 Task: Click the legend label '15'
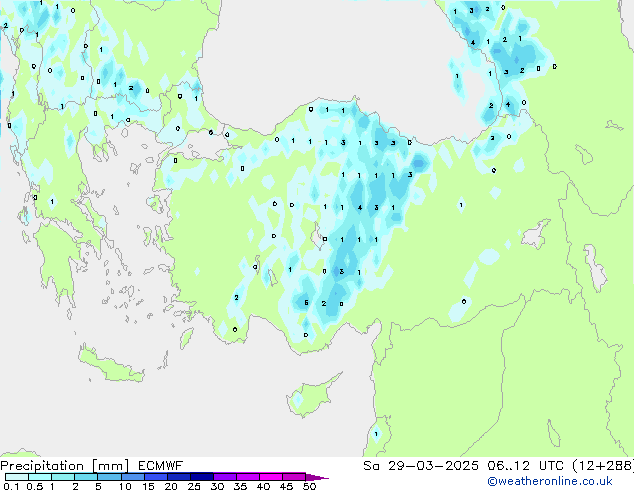click(x=148, y=486)
